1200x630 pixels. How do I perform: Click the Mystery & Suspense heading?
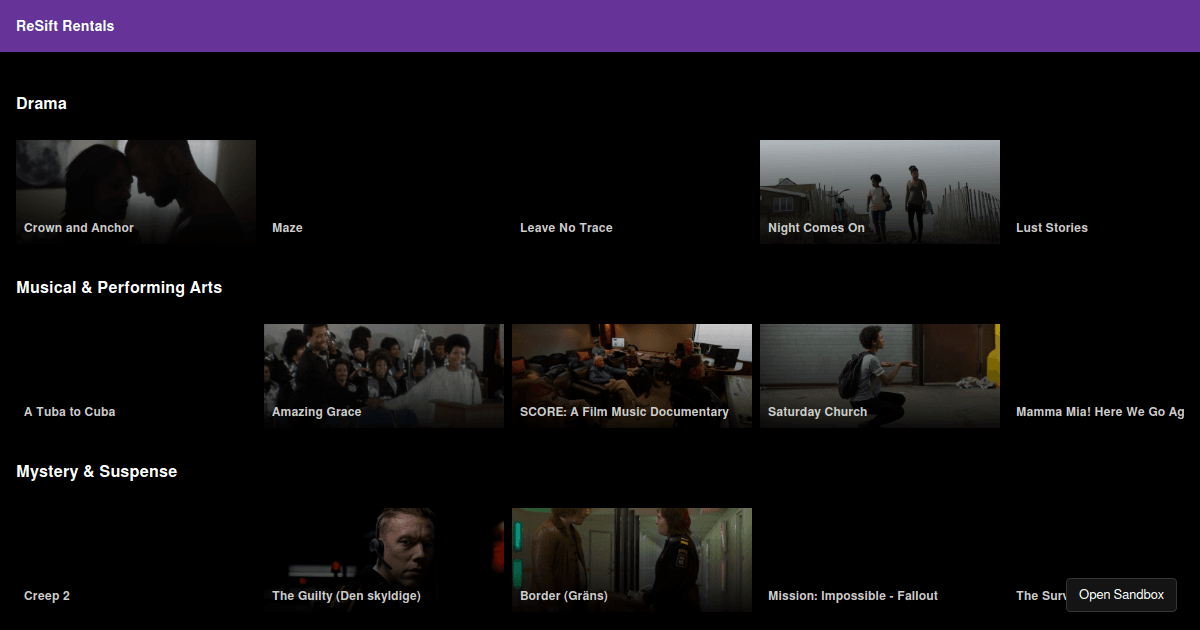click(x=96, y=471)
